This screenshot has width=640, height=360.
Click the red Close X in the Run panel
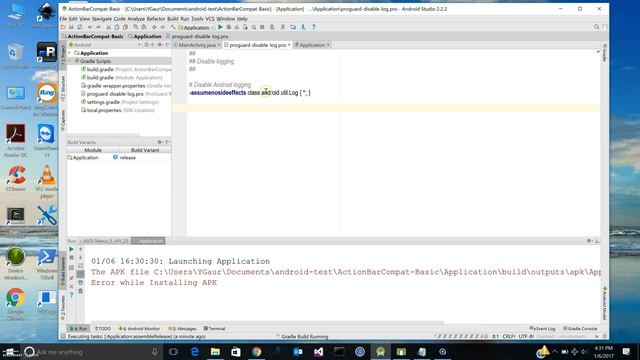71,287
